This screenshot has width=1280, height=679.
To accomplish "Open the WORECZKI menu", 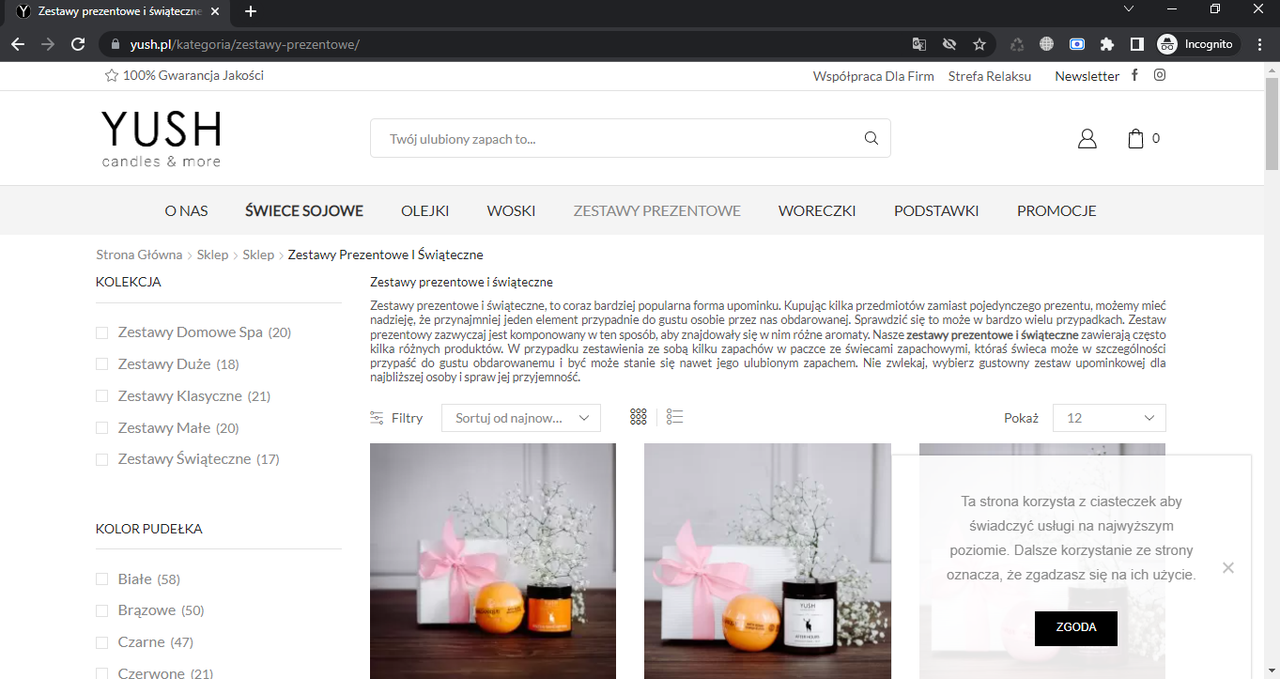I will (x=817, y=211).
